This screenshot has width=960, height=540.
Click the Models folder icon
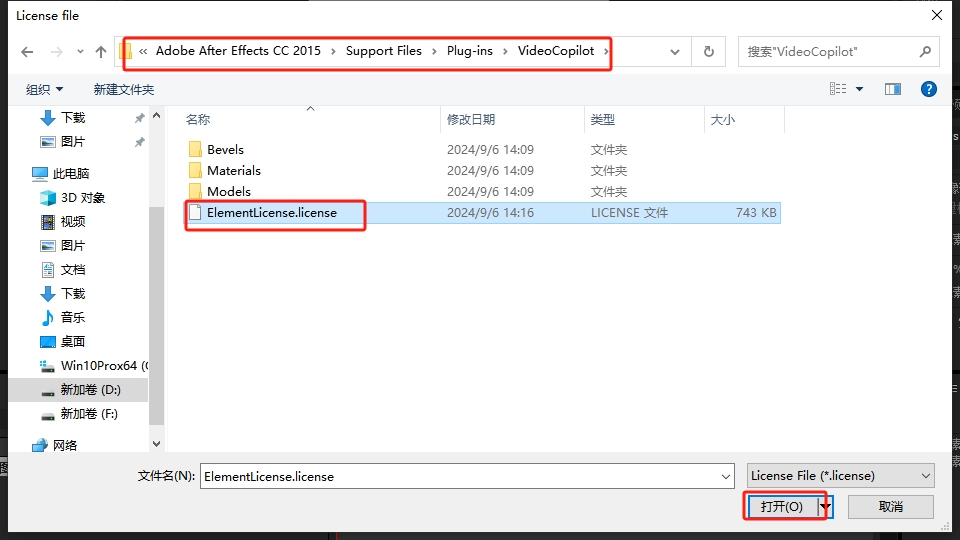[x=195, y=191]
